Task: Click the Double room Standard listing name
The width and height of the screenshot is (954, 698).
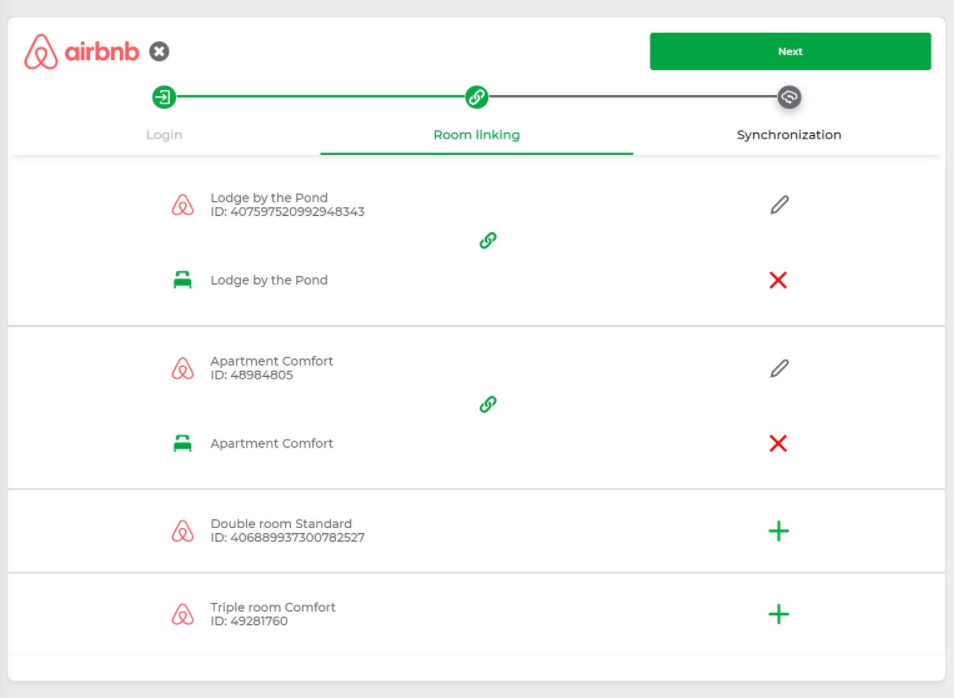Action: (x=281, y=523)
